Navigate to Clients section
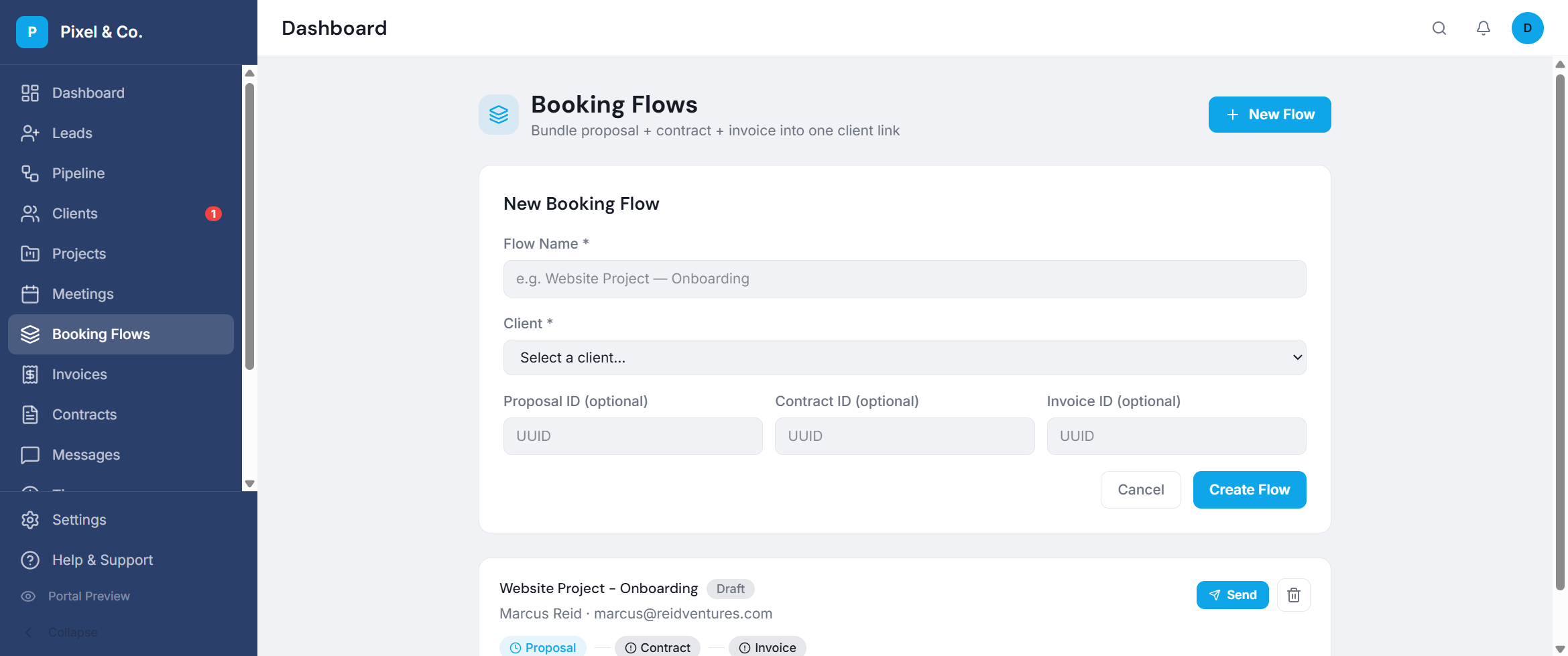 (x=74, y=214)
